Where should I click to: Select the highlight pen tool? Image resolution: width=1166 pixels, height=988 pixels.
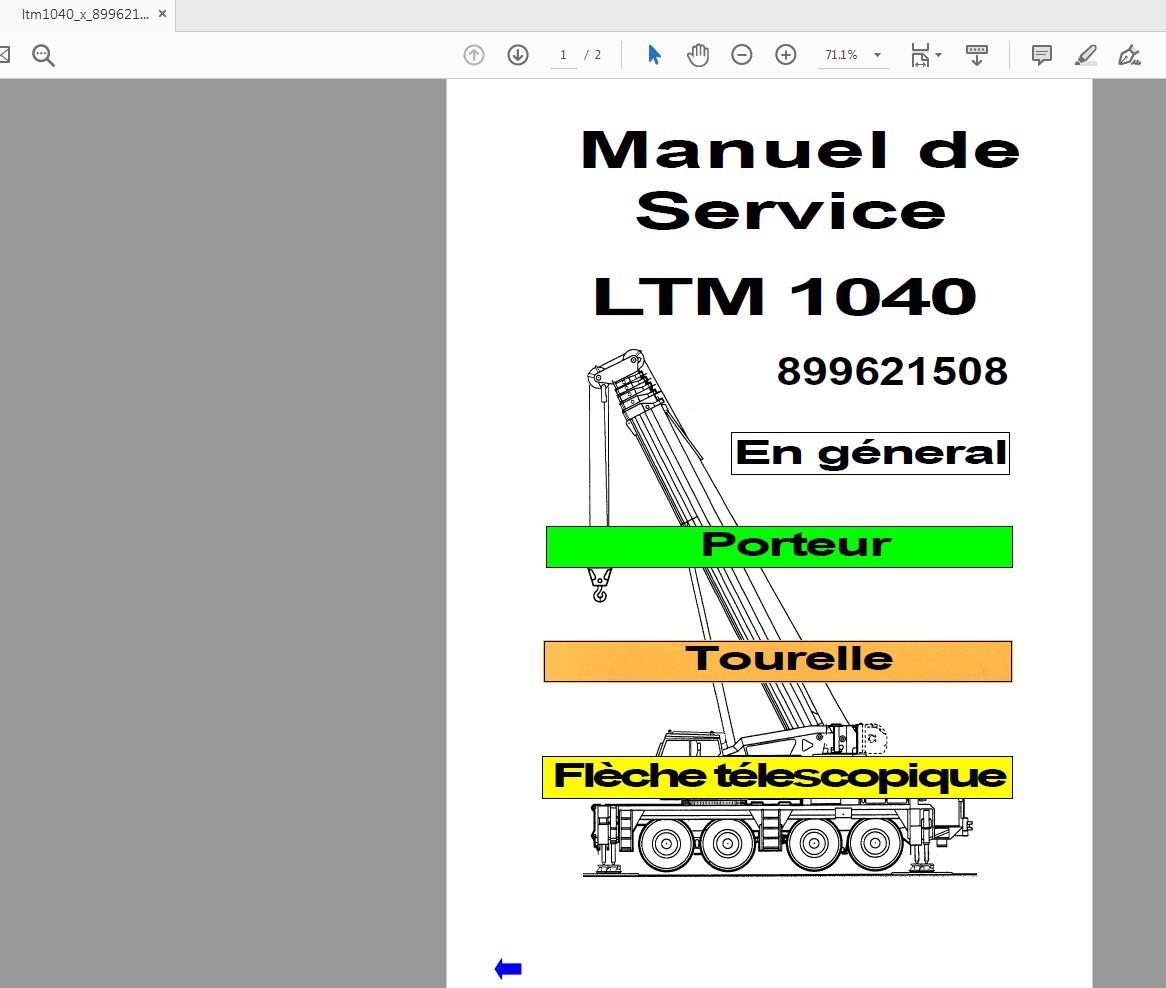pyautogui.click(x=1086, y=55)
